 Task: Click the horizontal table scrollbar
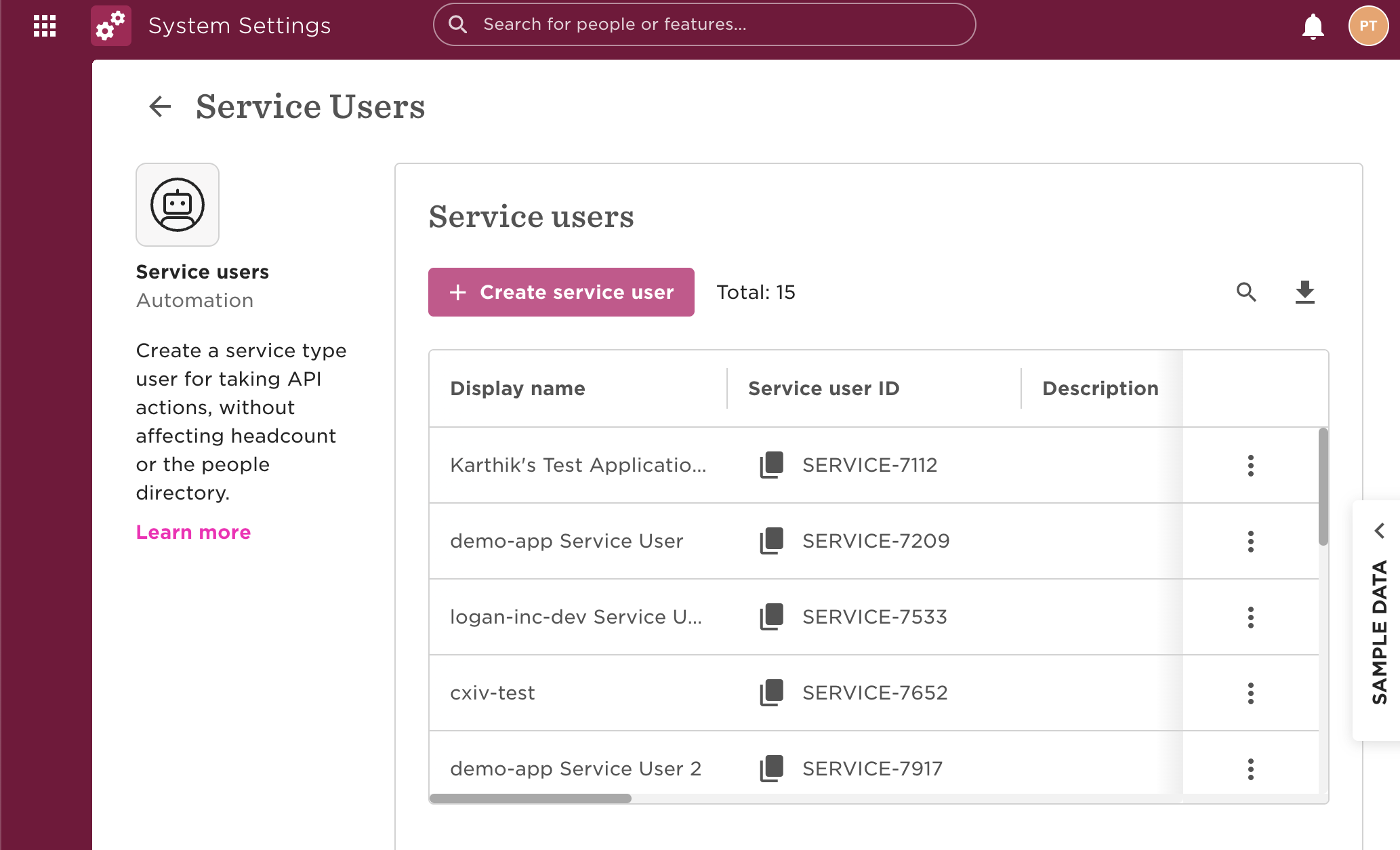click(531, 798)
